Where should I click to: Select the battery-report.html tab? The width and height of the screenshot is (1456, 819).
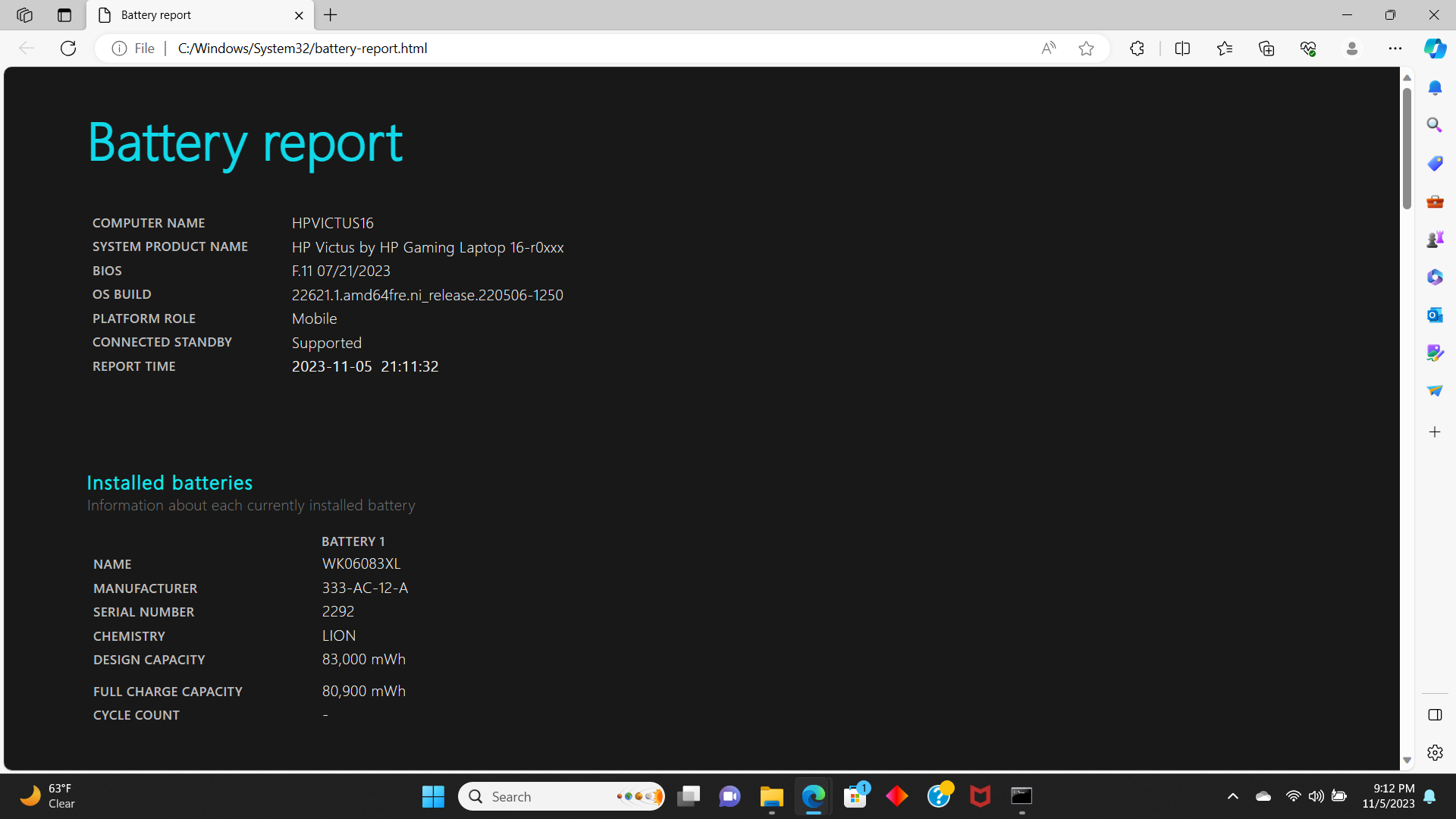[200, 14]
